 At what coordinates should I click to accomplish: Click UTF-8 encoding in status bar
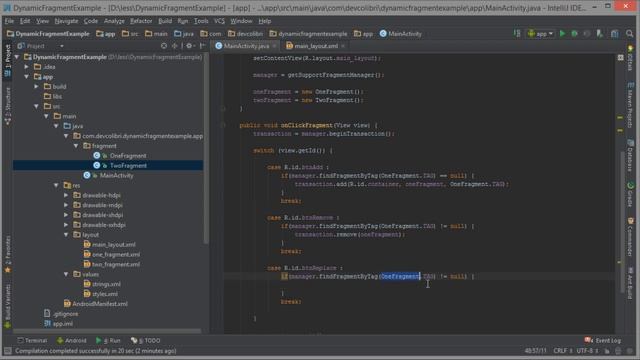587,351
